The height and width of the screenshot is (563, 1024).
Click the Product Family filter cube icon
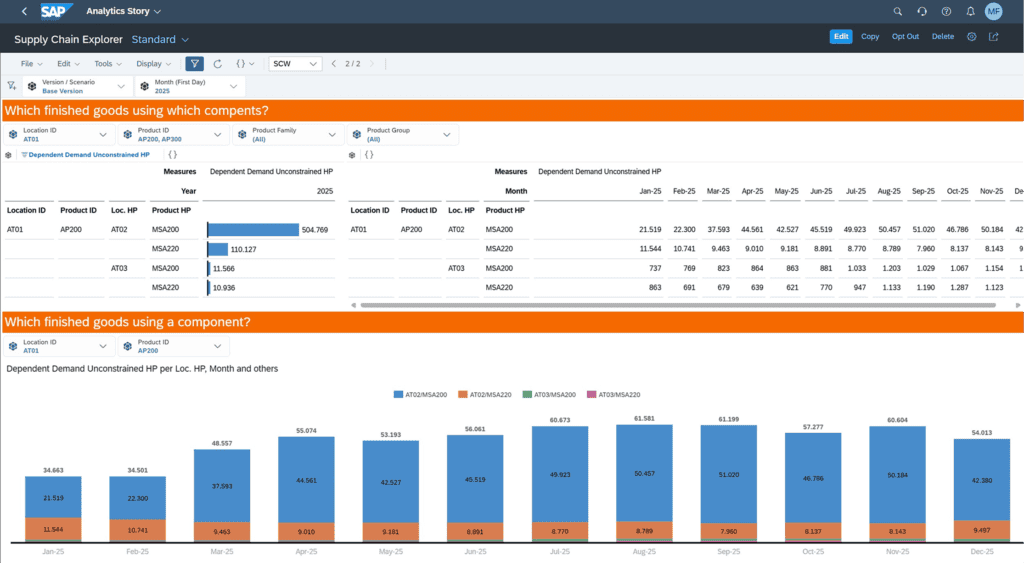(x=242, y=135)
